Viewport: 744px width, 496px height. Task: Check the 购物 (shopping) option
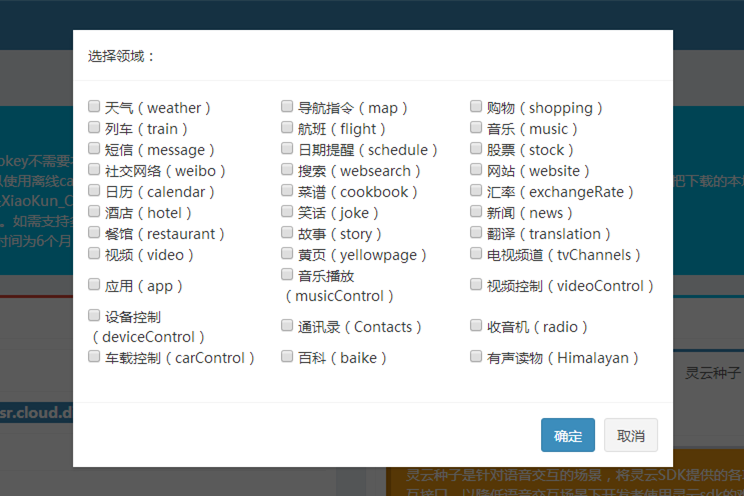point(477,106)
